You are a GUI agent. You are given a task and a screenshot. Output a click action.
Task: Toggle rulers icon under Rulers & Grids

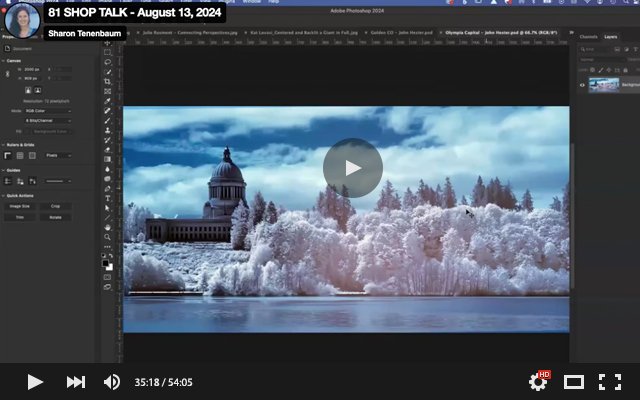[7, 156]
